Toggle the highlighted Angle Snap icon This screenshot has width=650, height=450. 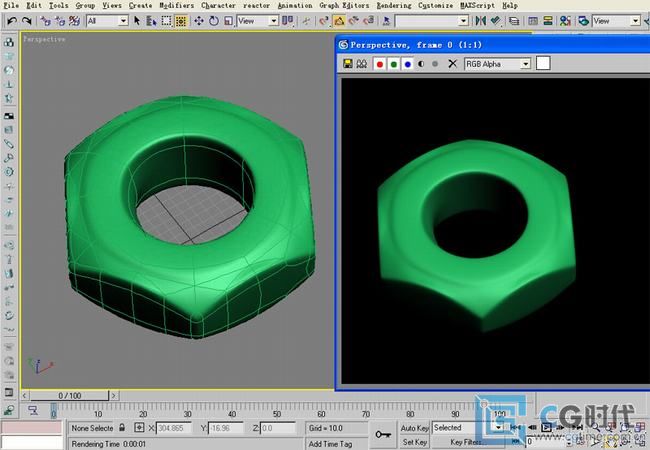point(339,21)
